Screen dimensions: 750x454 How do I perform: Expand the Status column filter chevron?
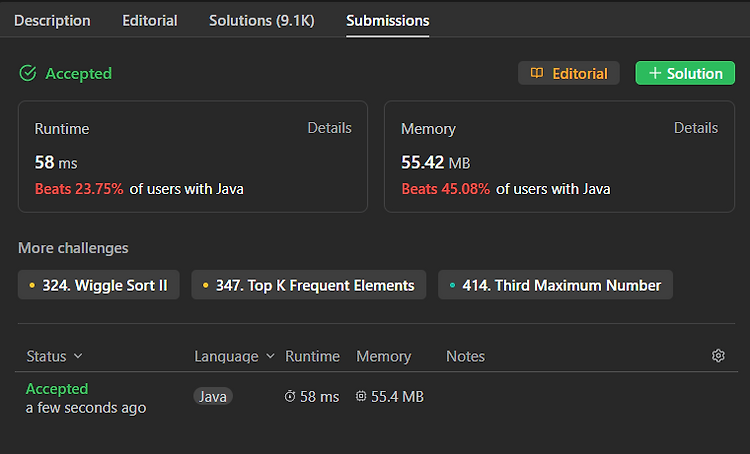tap(78, 356)
